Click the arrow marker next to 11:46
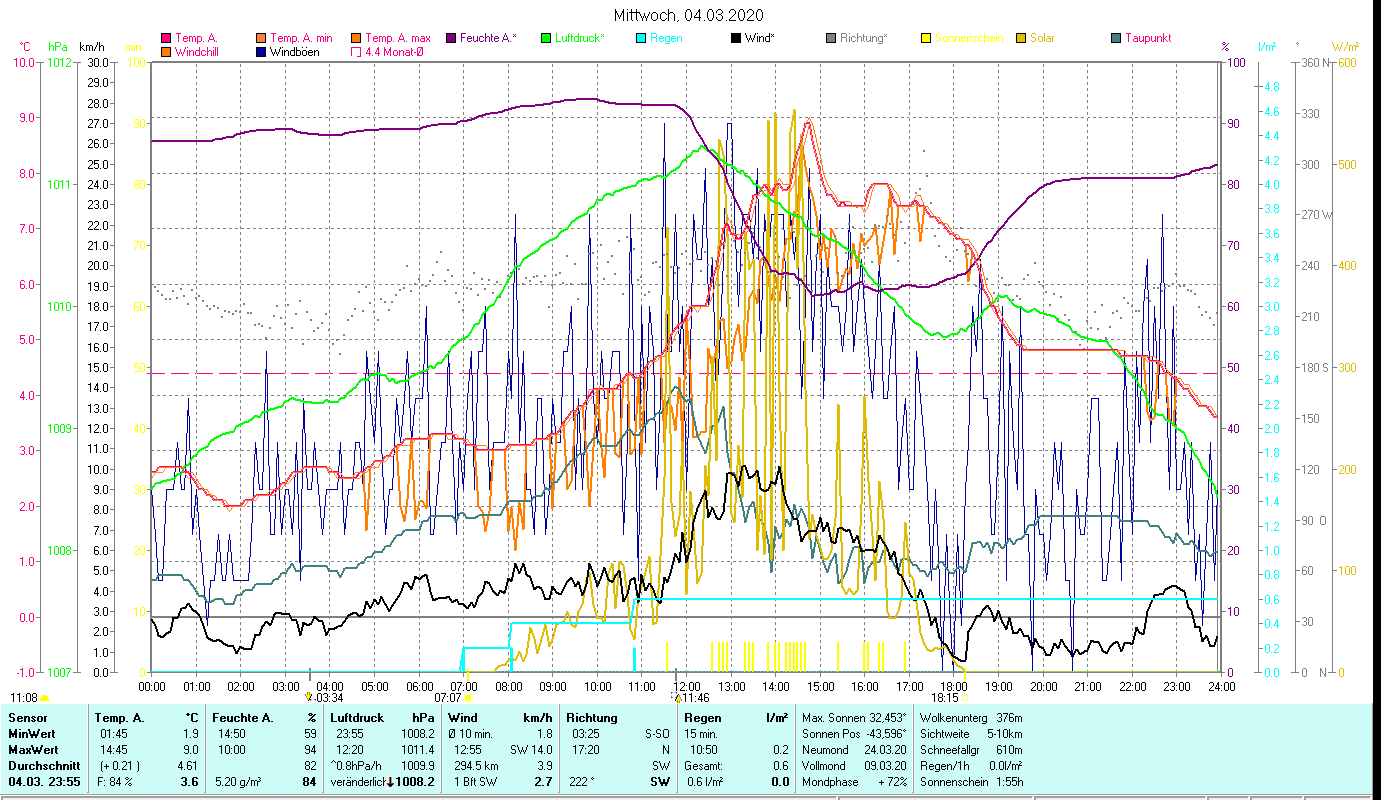This screenshot has height=800, width=1381. click(677, 697)
